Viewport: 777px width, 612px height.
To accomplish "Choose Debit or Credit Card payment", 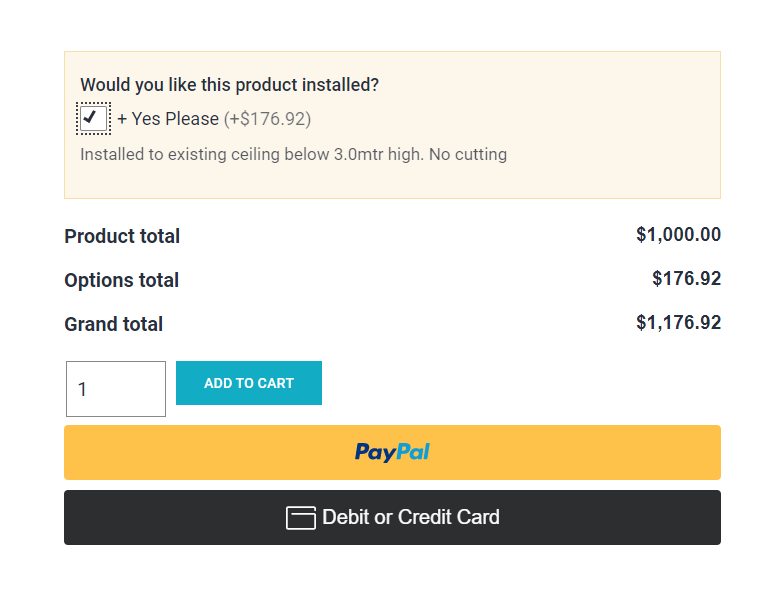I will point(392,517).
